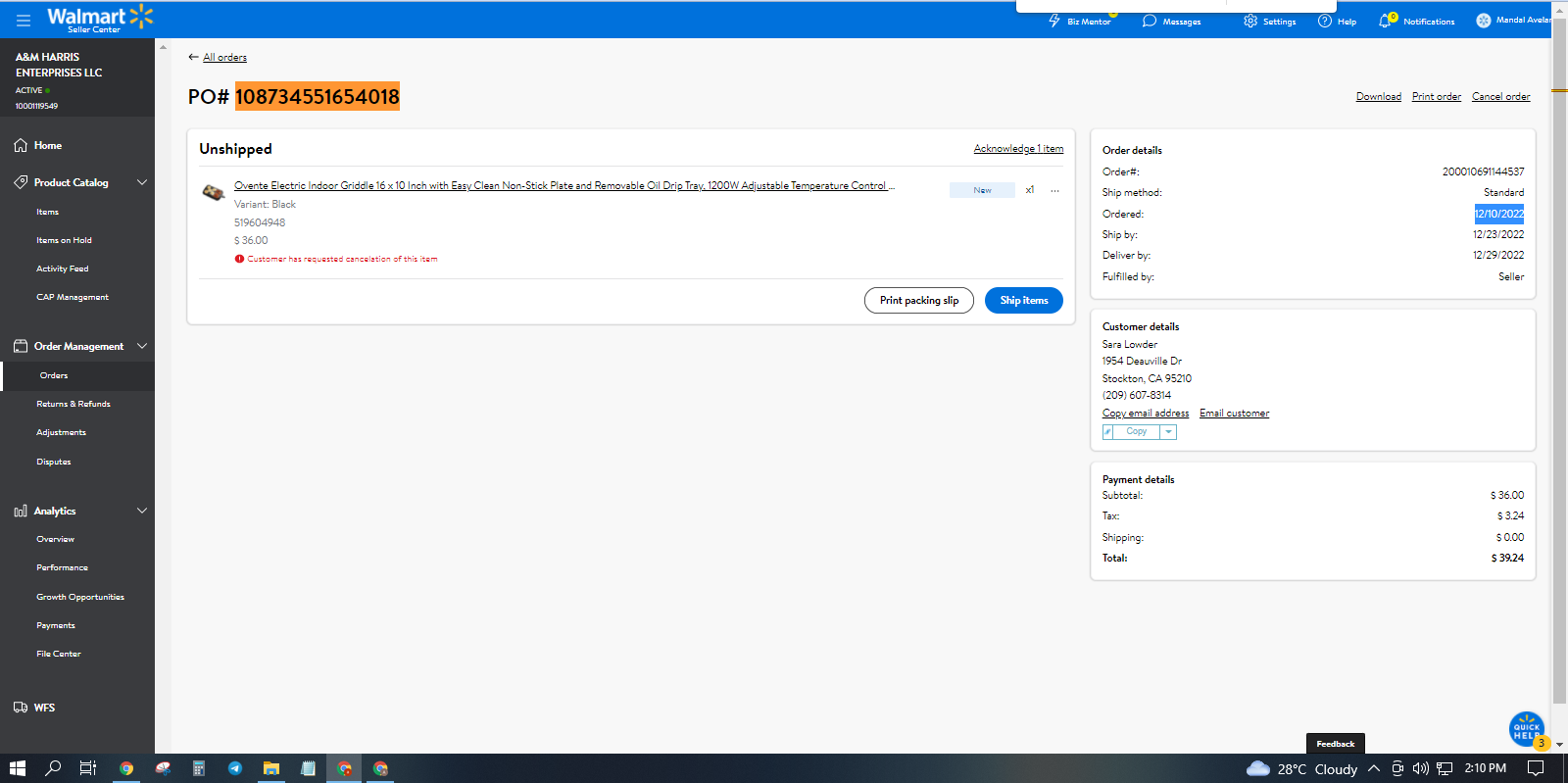
Task: Open CAP Management
Action: point(73,297)
